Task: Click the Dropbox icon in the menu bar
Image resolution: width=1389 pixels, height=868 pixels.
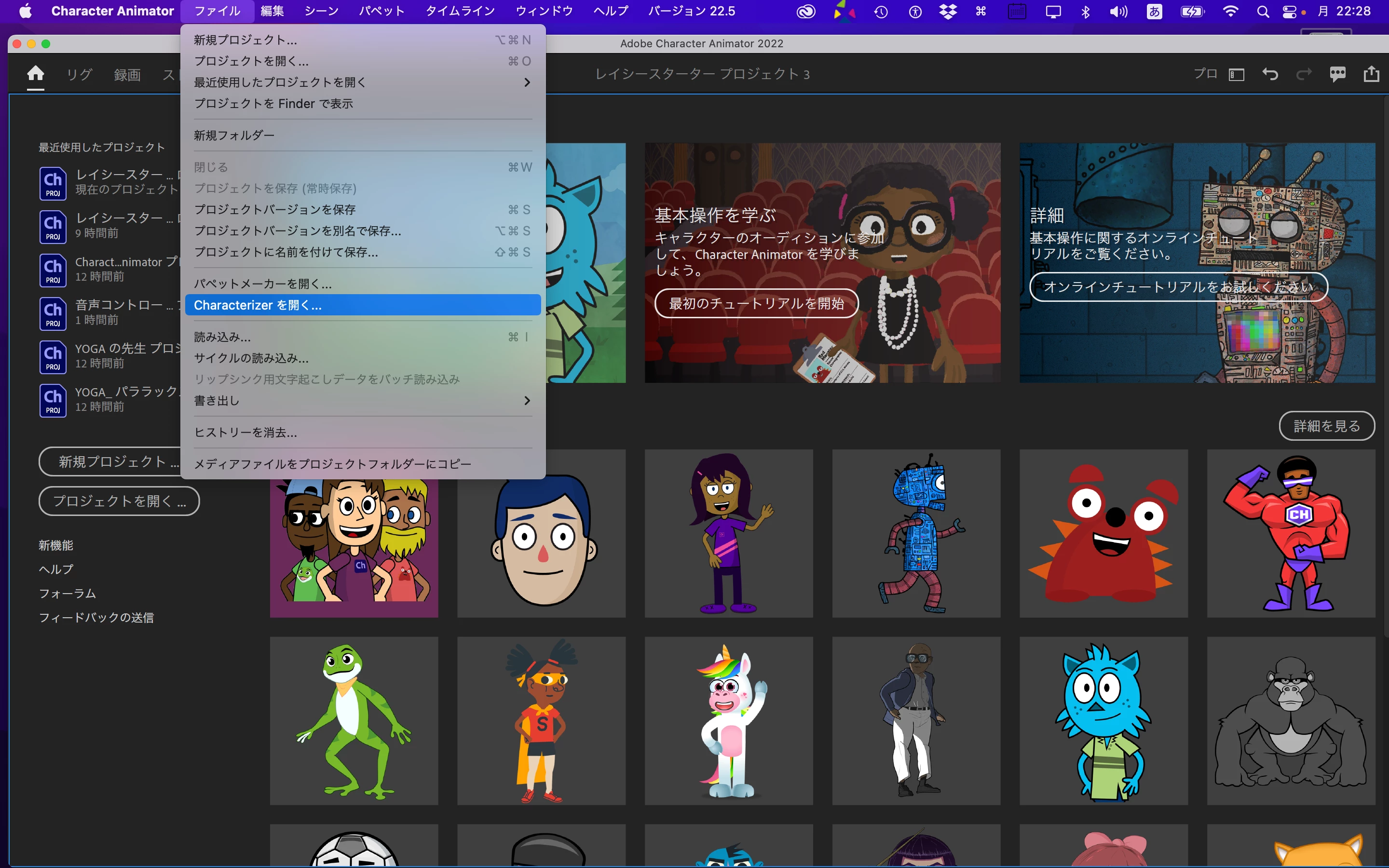Action: tap(948, 12)
